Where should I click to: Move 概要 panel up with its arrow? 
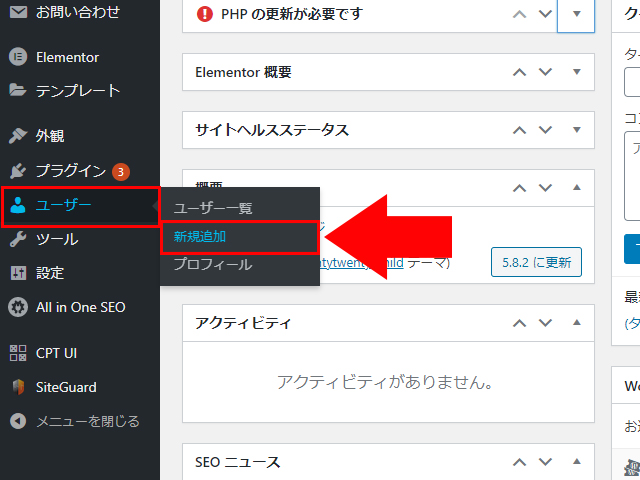tap(519, 188)
